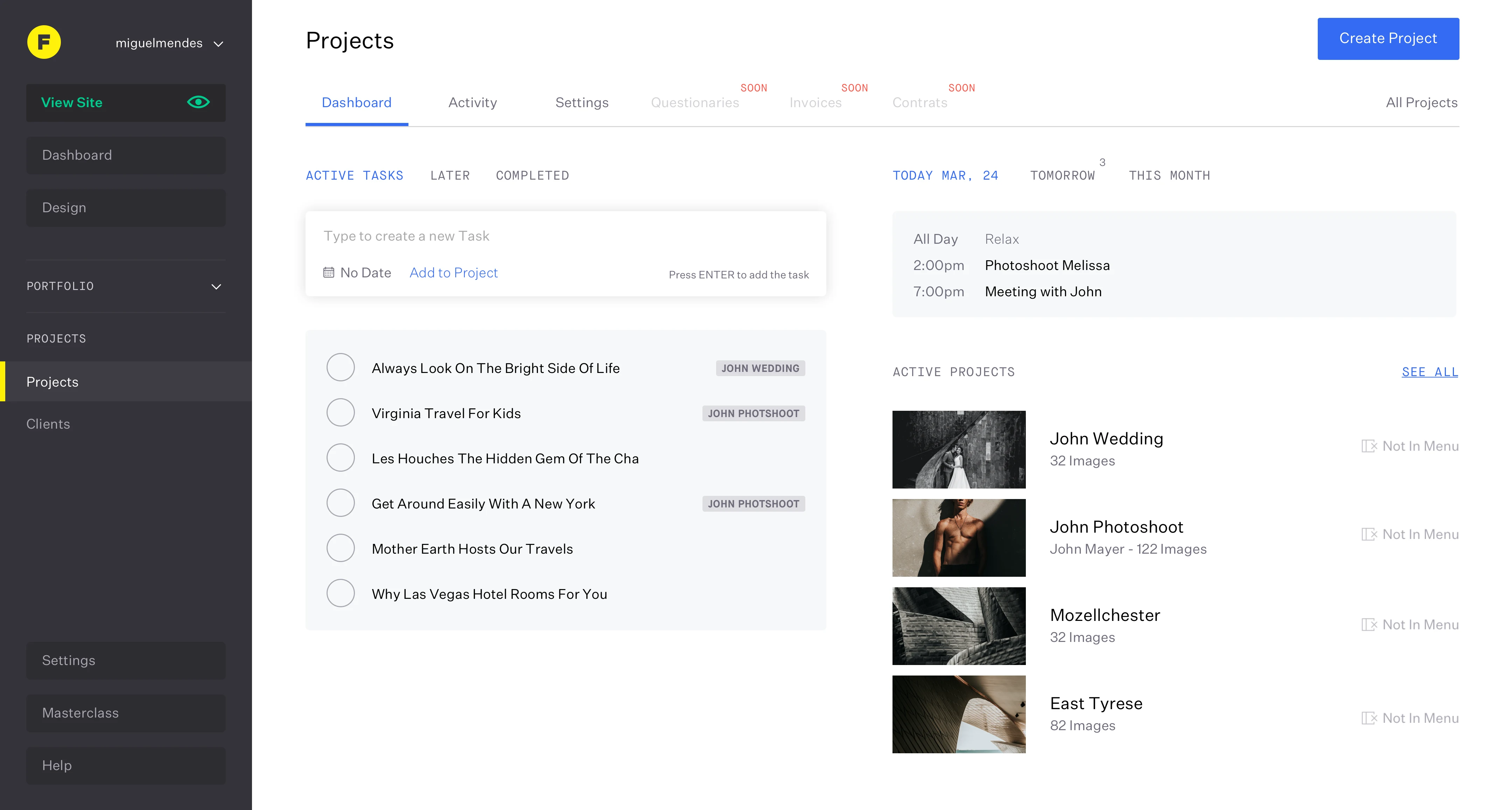Click the calendar icon beside No Date
Viewport: 1512px width, 810px height.
pyautogui.click(x=329, y=272)
